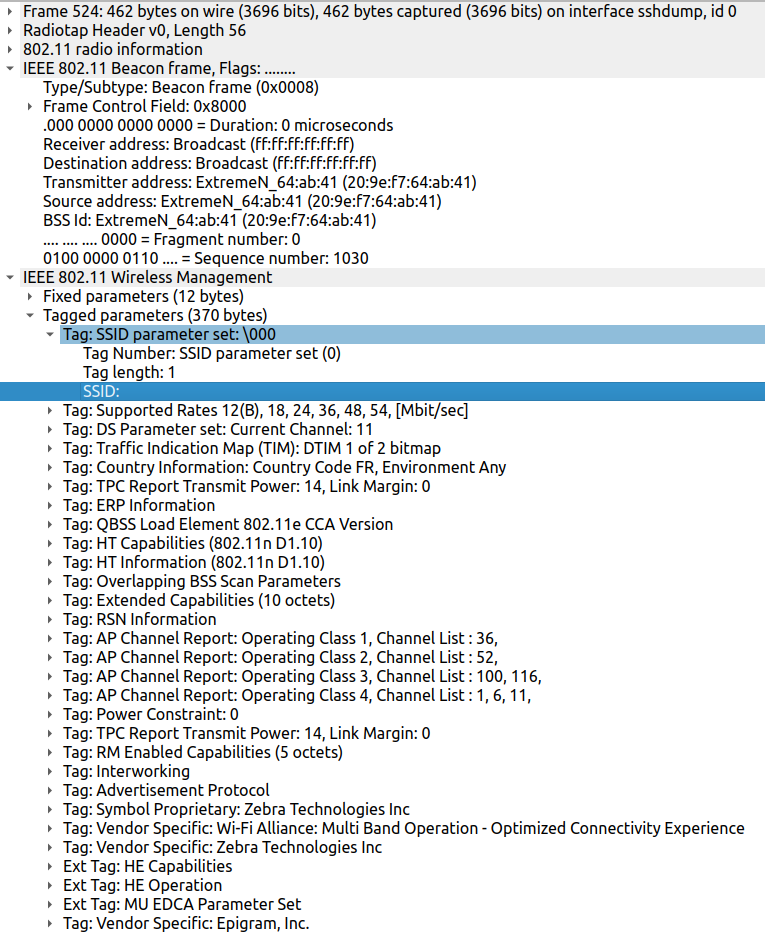The width and height of the screenshot is (765, 932).
Task: Expand the ERP Information tag
Action: [50, 506]
